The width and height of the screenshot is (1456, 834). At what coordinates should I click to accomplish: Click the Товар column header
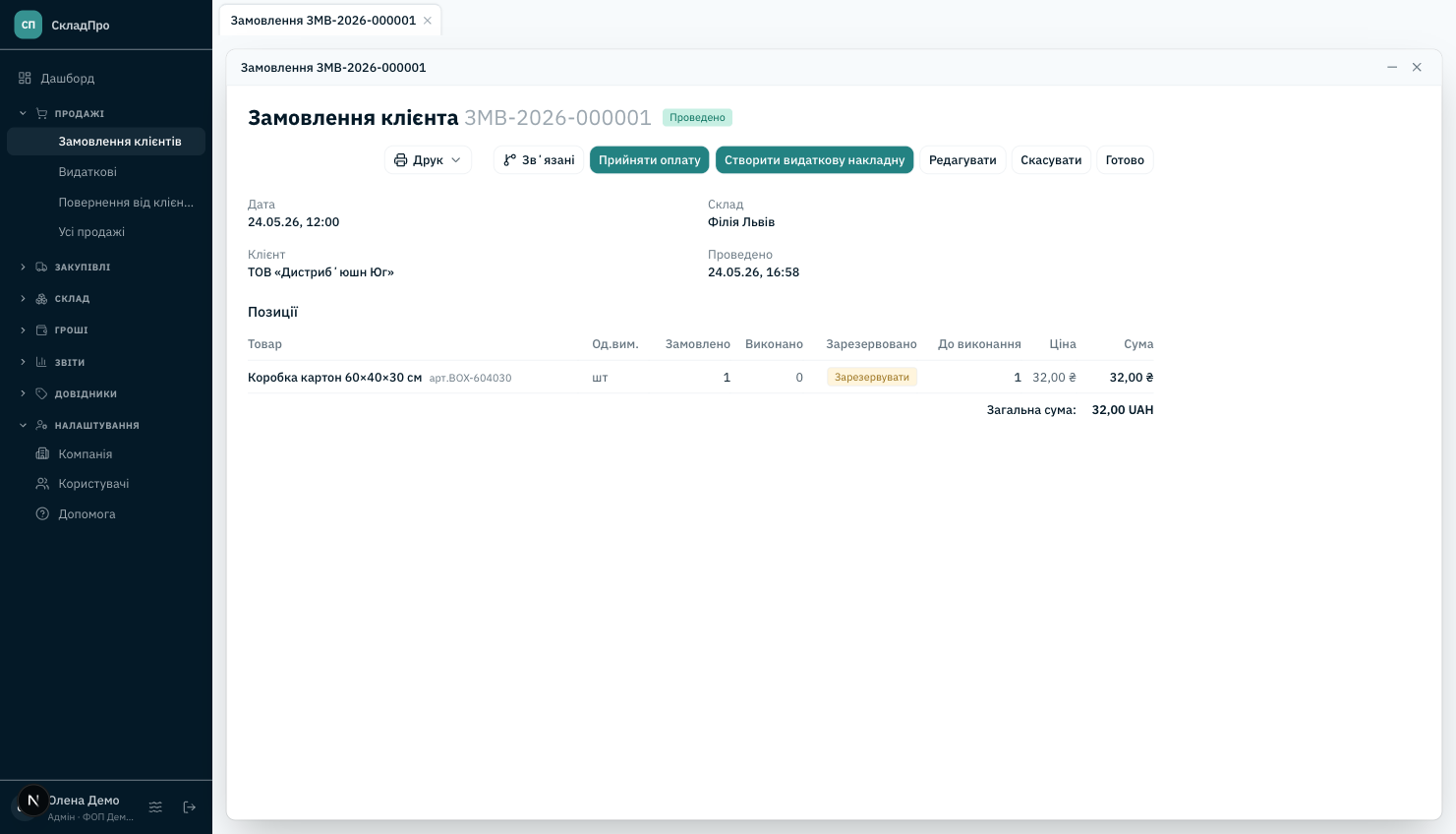click(264, 344)
